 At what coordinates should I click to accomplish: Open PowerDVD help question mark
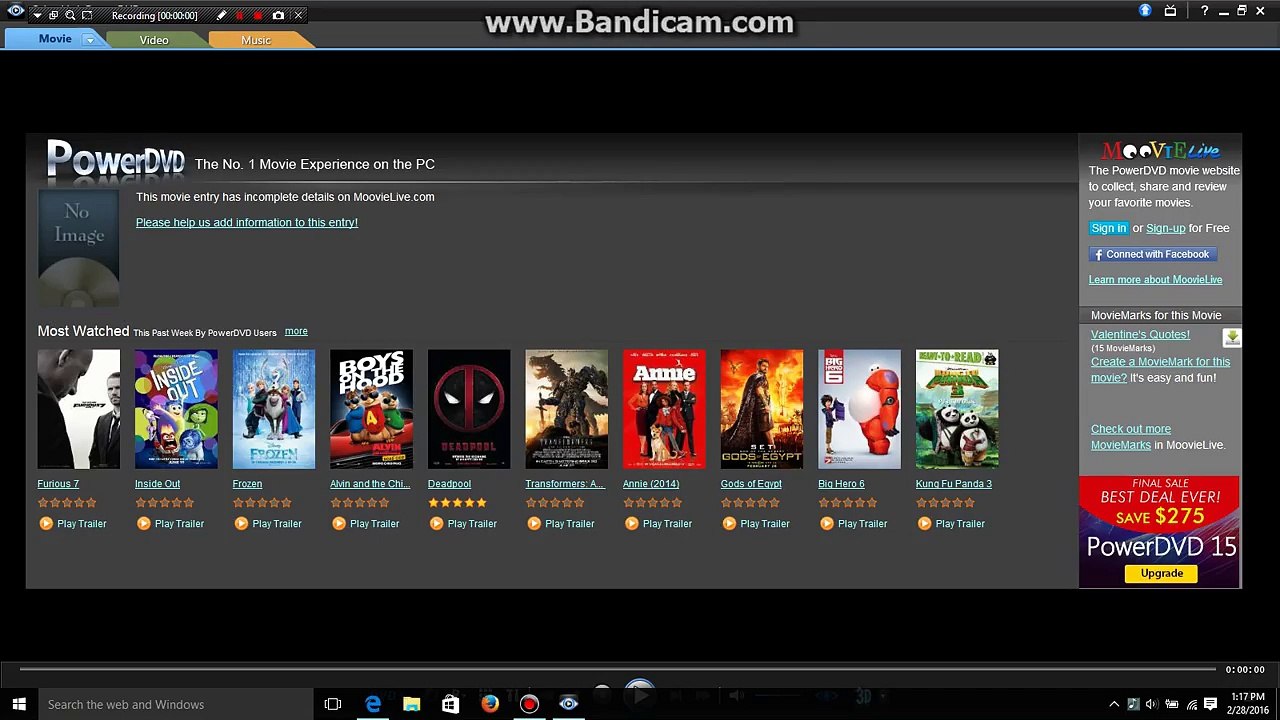tap(1204, 11)
